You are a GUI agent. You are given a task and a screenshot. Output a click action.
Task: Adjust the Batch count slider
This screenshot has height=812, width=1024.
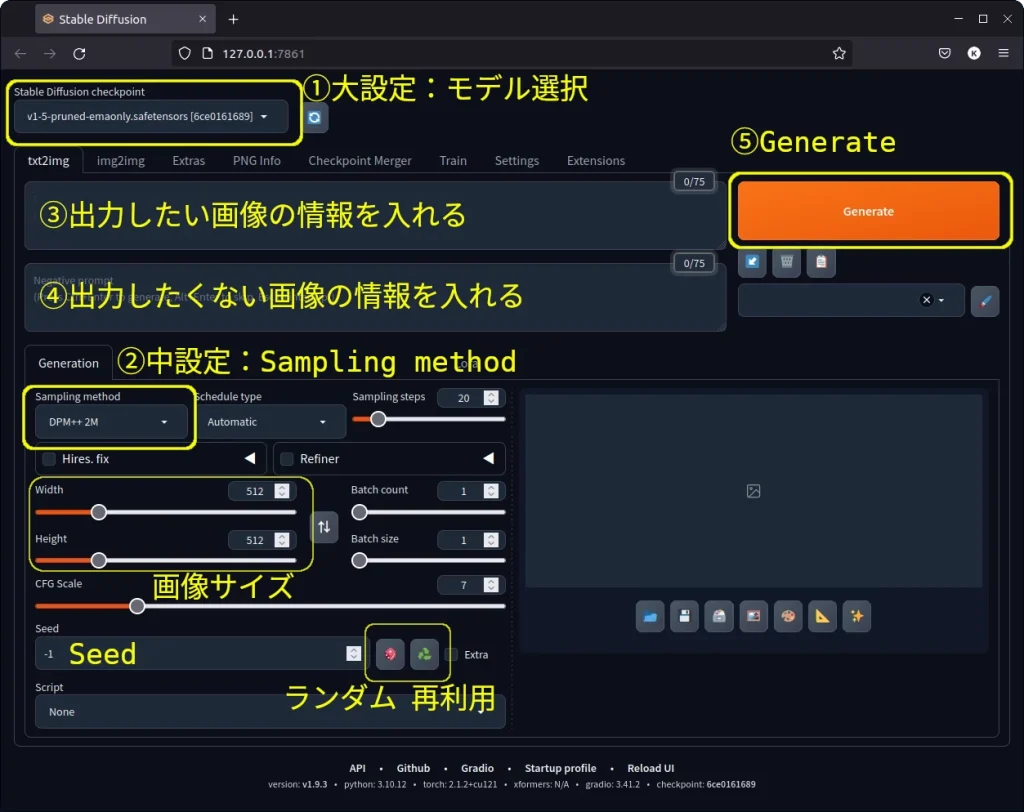tap(428, 512)
